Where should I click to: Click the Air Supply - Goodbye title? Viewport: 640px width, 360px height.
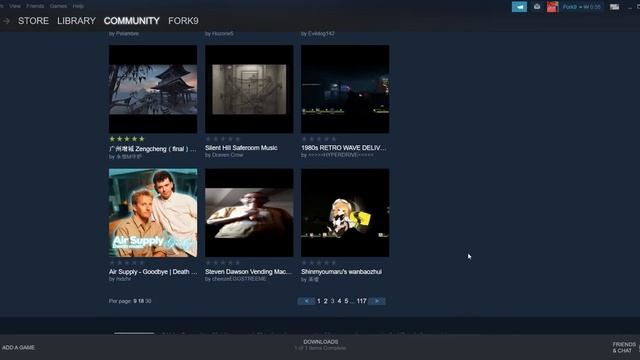click(153, 271)
